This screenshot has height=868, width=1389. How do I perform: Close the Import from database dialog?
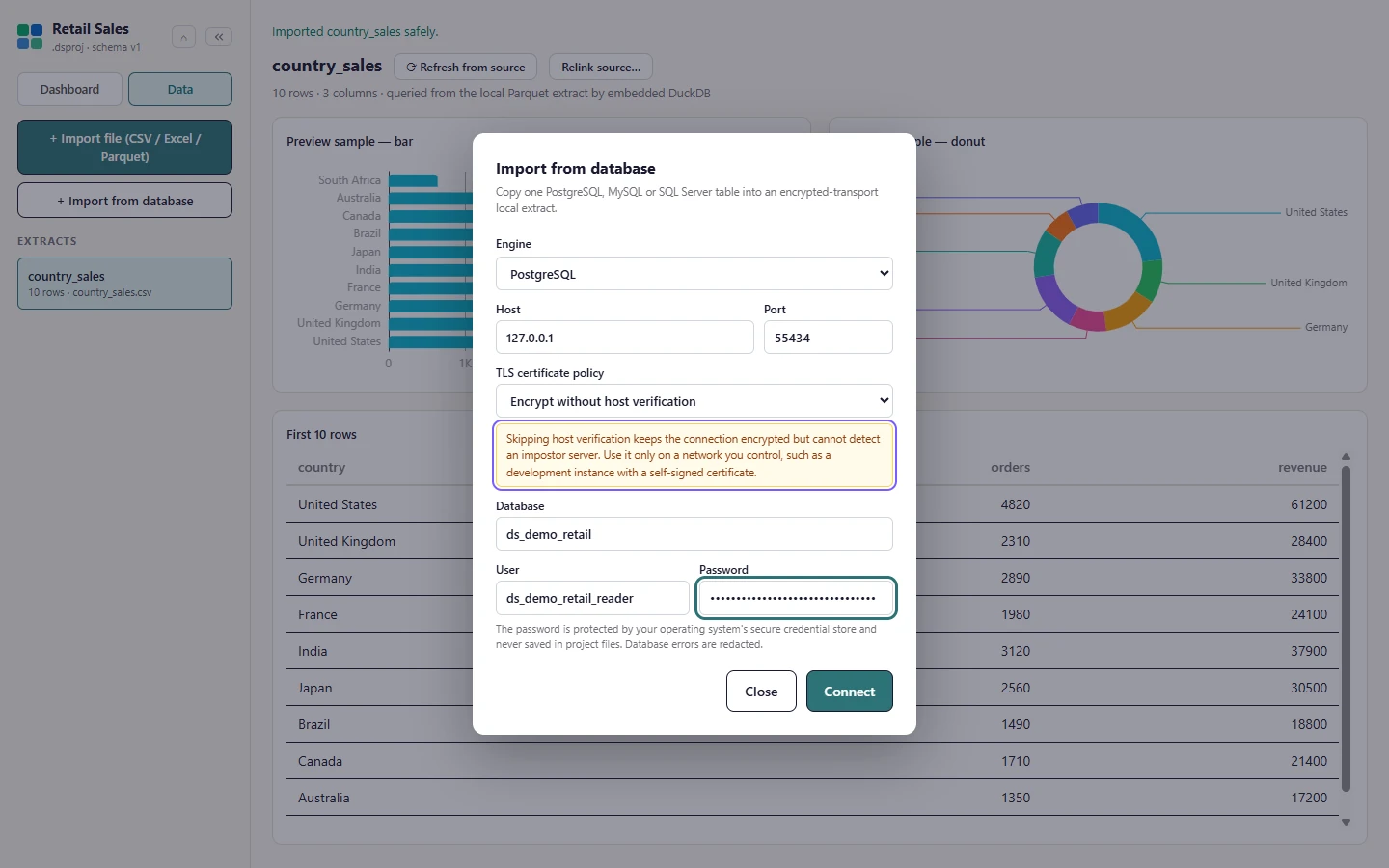(x=761, y=692)
